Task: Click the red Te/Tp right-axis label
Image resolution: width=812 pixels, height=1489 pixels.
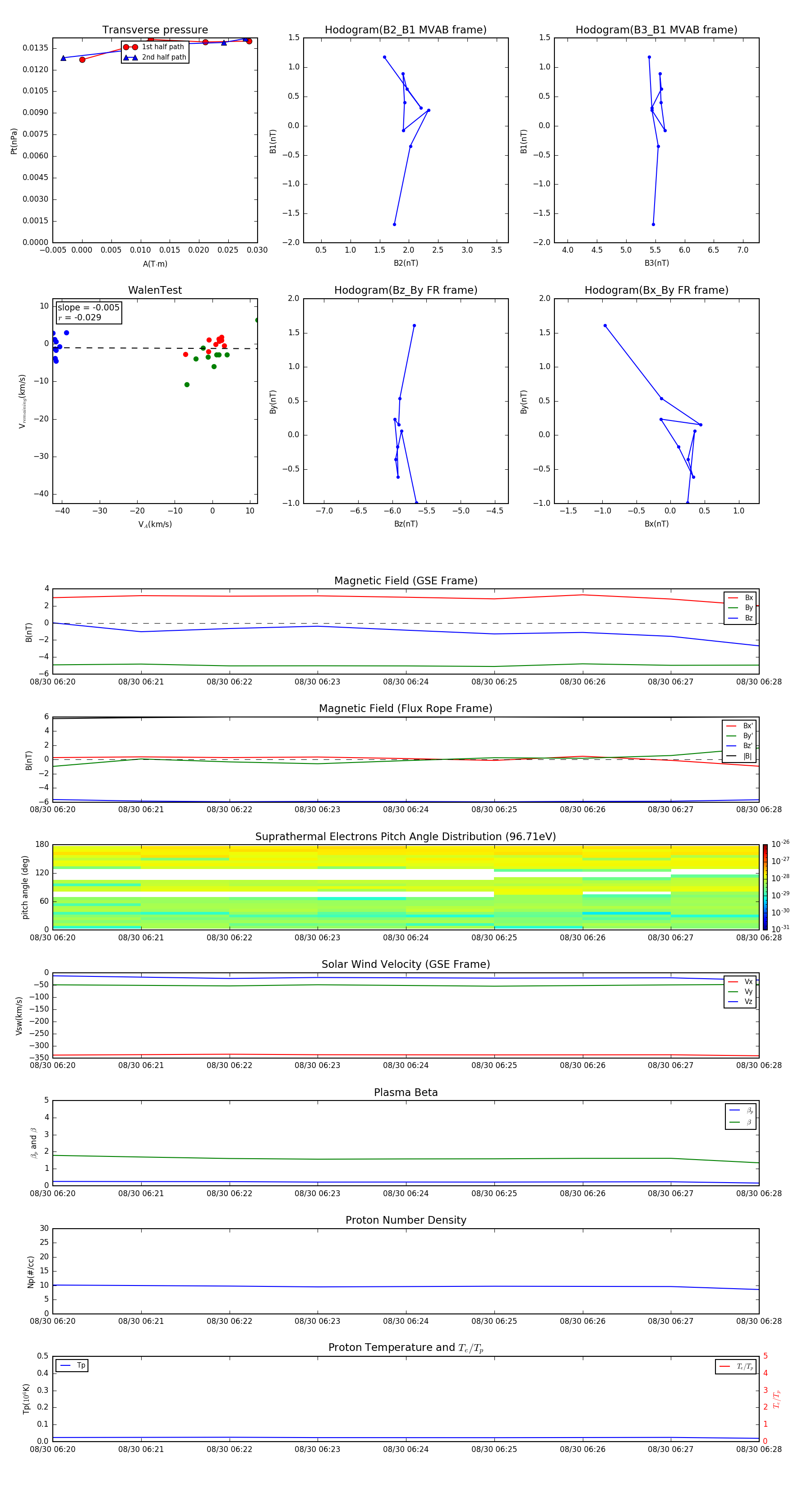Action: pyautogui.click(x=776, y=1399)
